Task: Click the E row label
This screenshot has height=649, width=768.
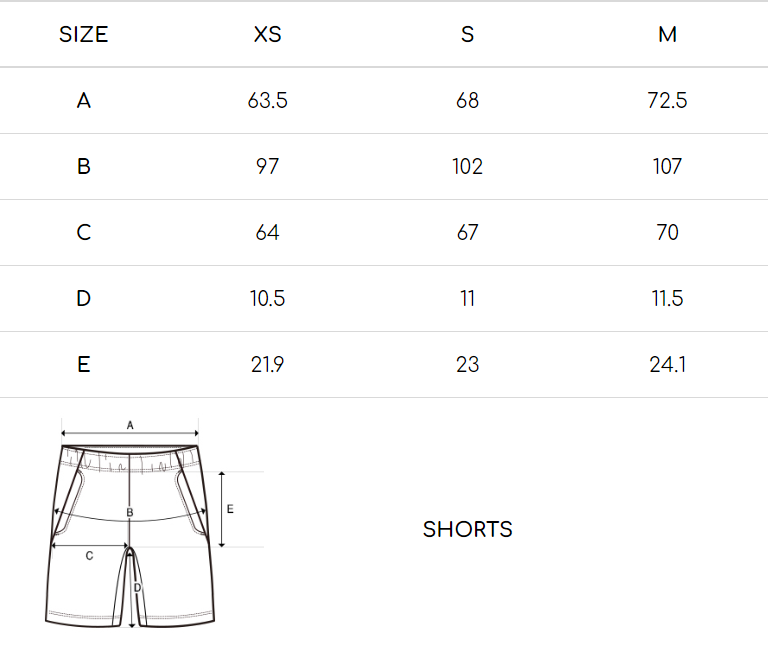Action: (x=84, y=364)
